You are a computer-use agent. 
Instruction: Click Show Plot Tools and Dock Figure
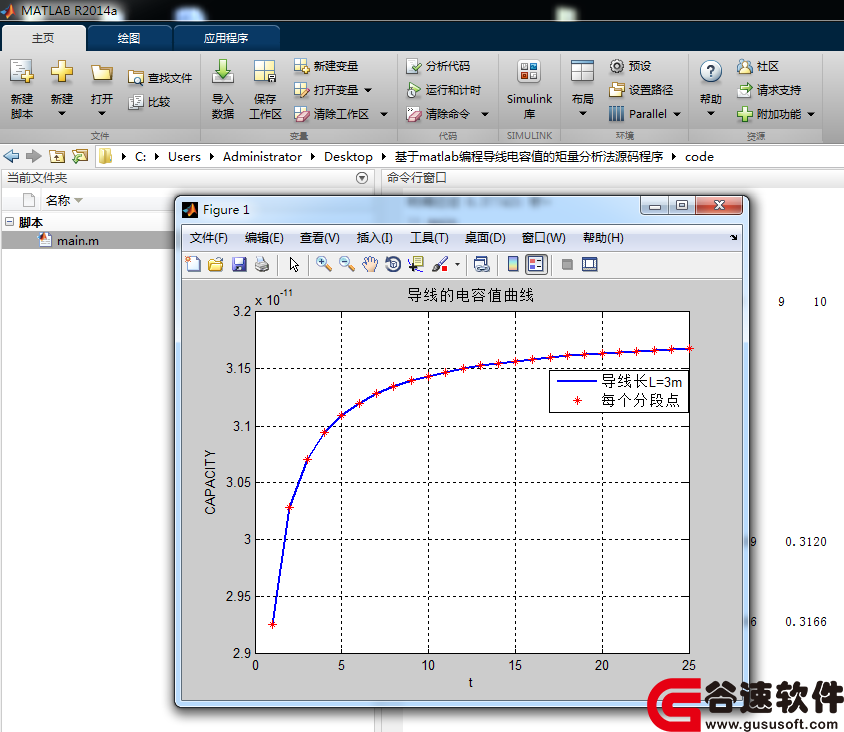click(590, 264)
